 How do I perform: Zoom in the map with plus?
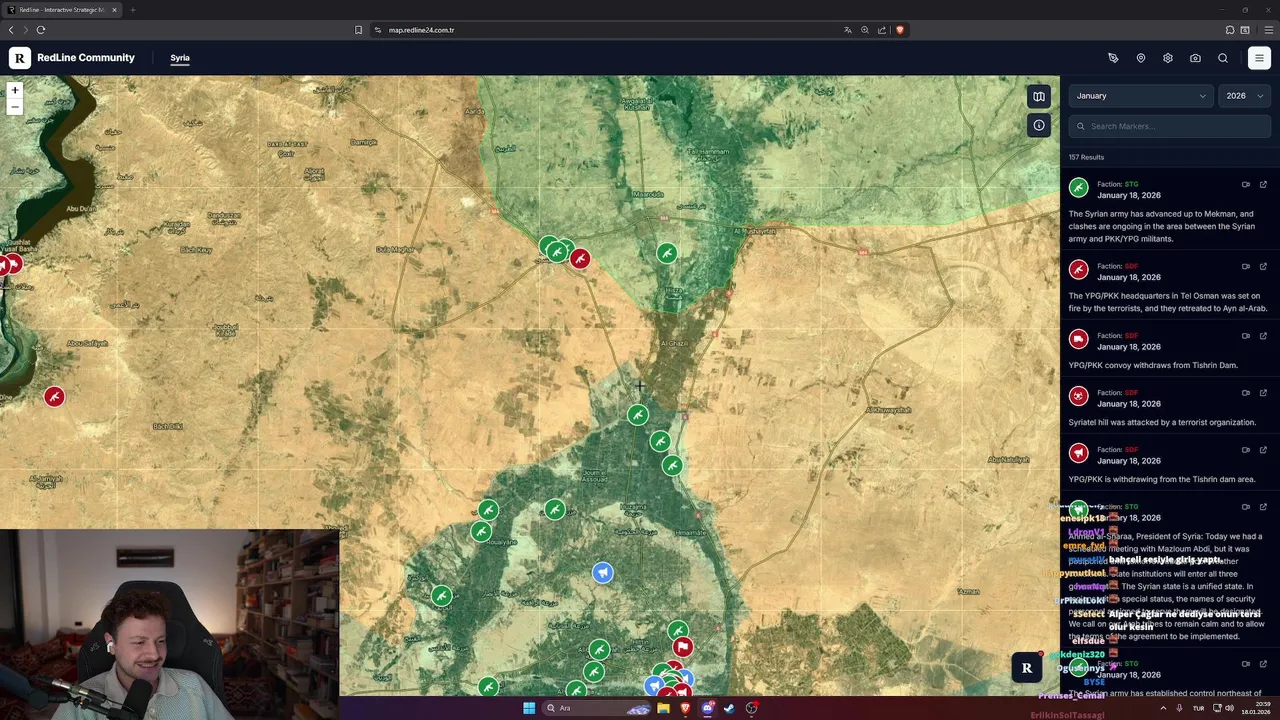coord(14,90)
